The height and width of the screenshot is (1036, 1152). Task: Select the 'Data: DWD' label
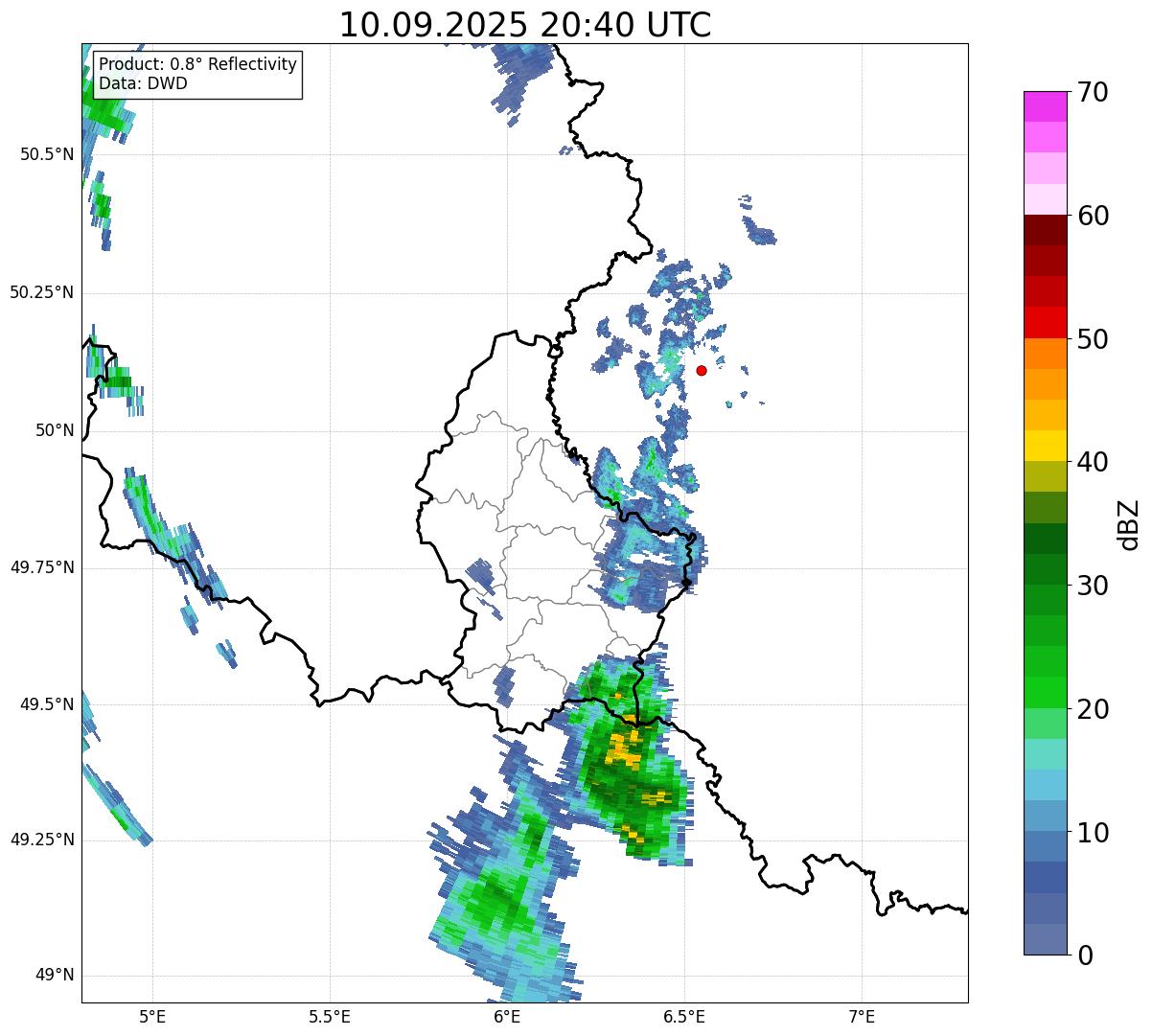143,84
